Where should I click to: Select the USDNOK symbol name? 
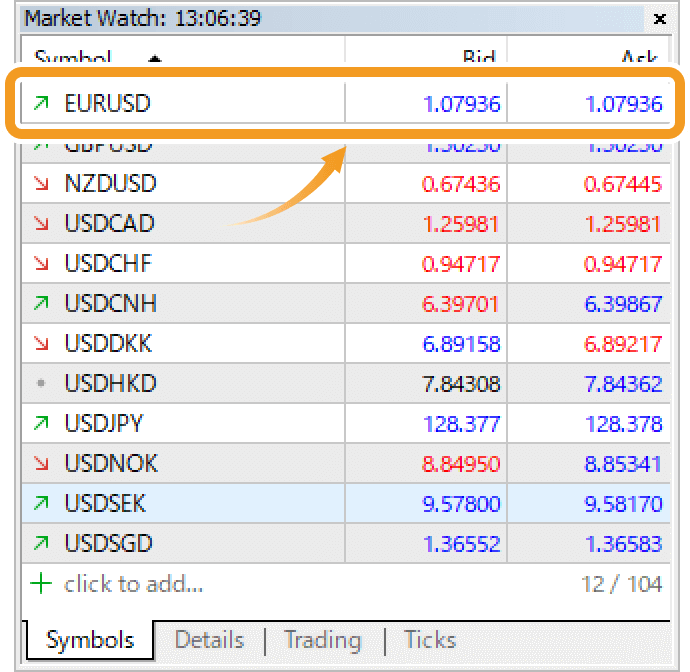click(x=111, y=463)
